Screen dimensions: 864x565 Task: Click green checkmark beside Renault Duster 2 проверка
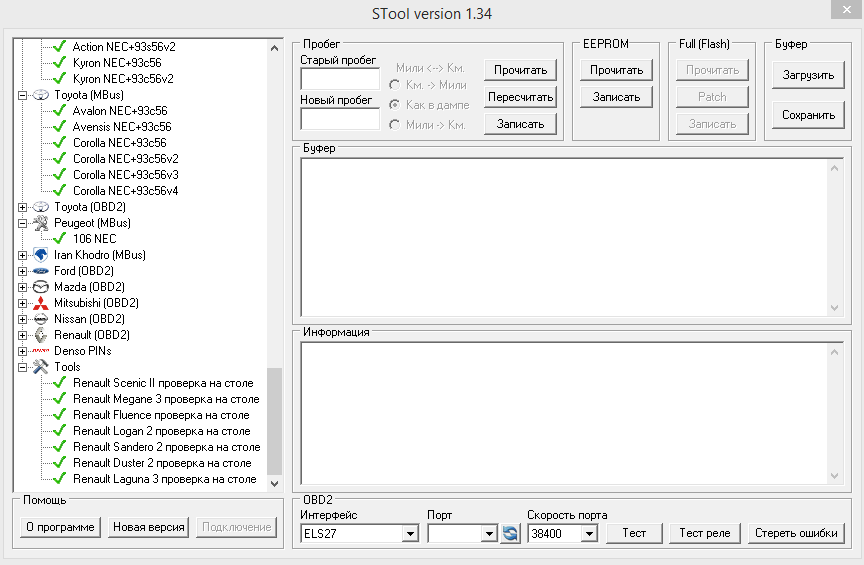60,462
